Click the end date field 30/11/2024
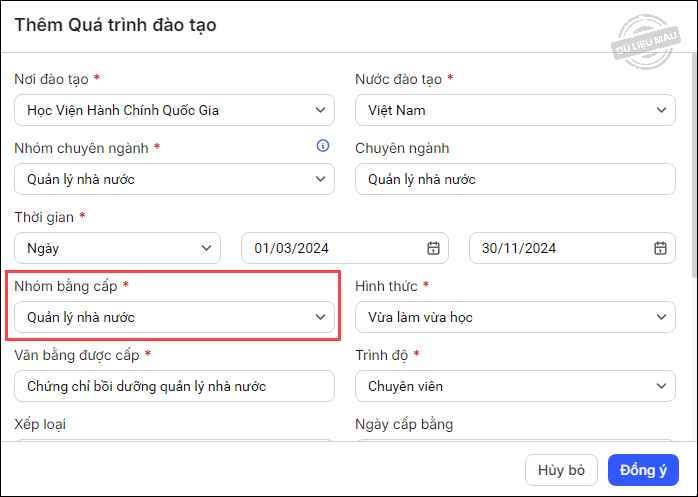The width and height of the screenshot is (698, 497). coord(555,248)
